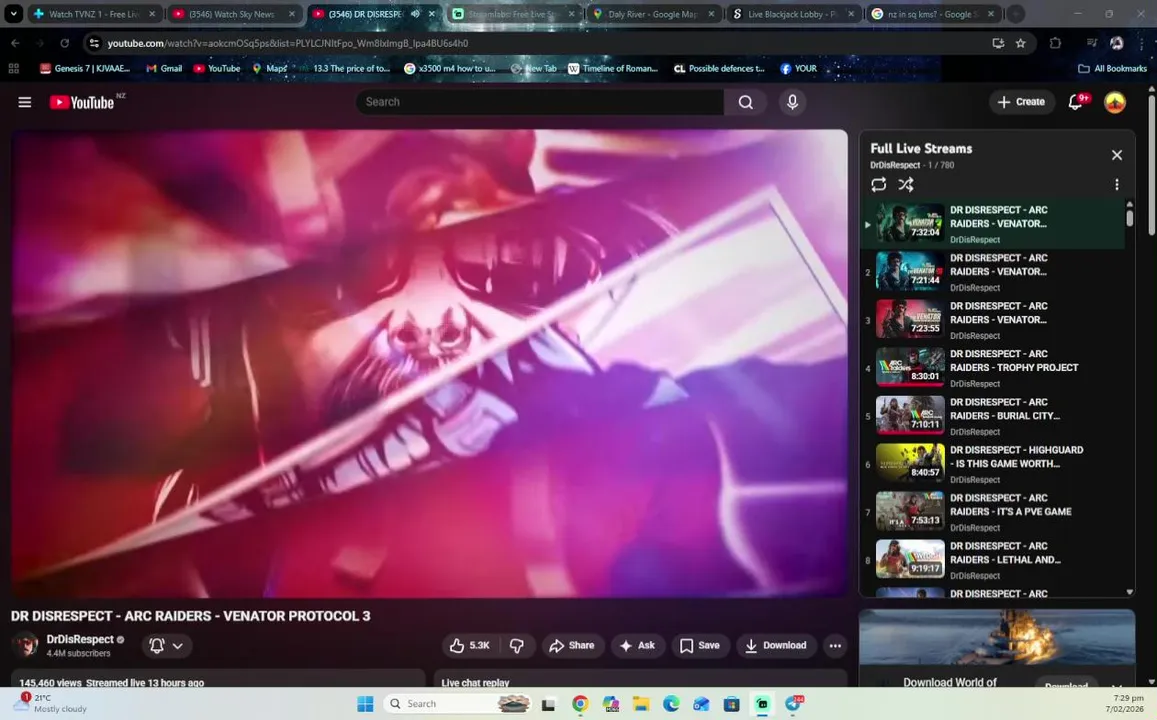Toggle shuffle playlist
The image size is (1157, 720).
[x=906, y=184]
